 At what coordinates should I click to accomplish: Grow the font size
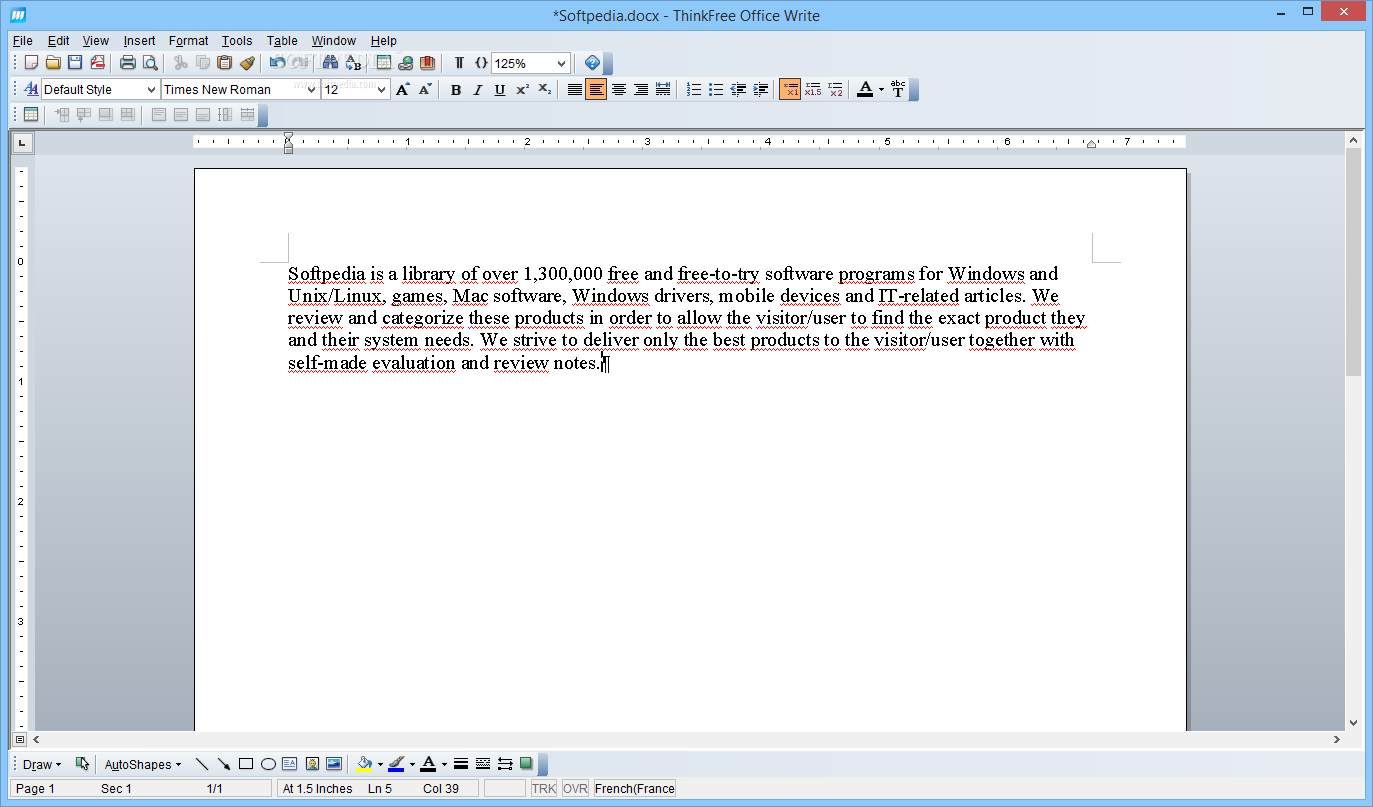pyautogui.click(x=402, y=89)
